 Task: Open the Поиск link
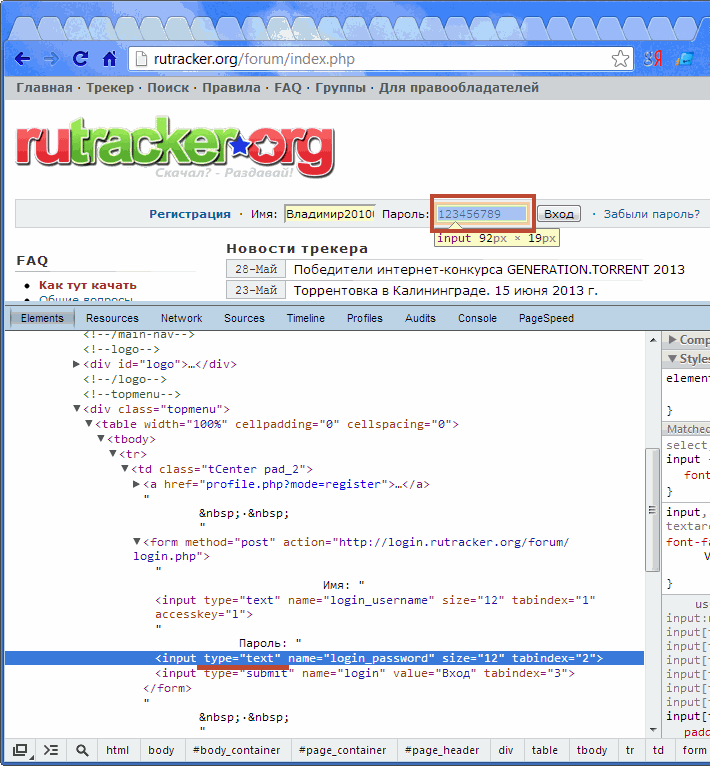tap(168, 87)
